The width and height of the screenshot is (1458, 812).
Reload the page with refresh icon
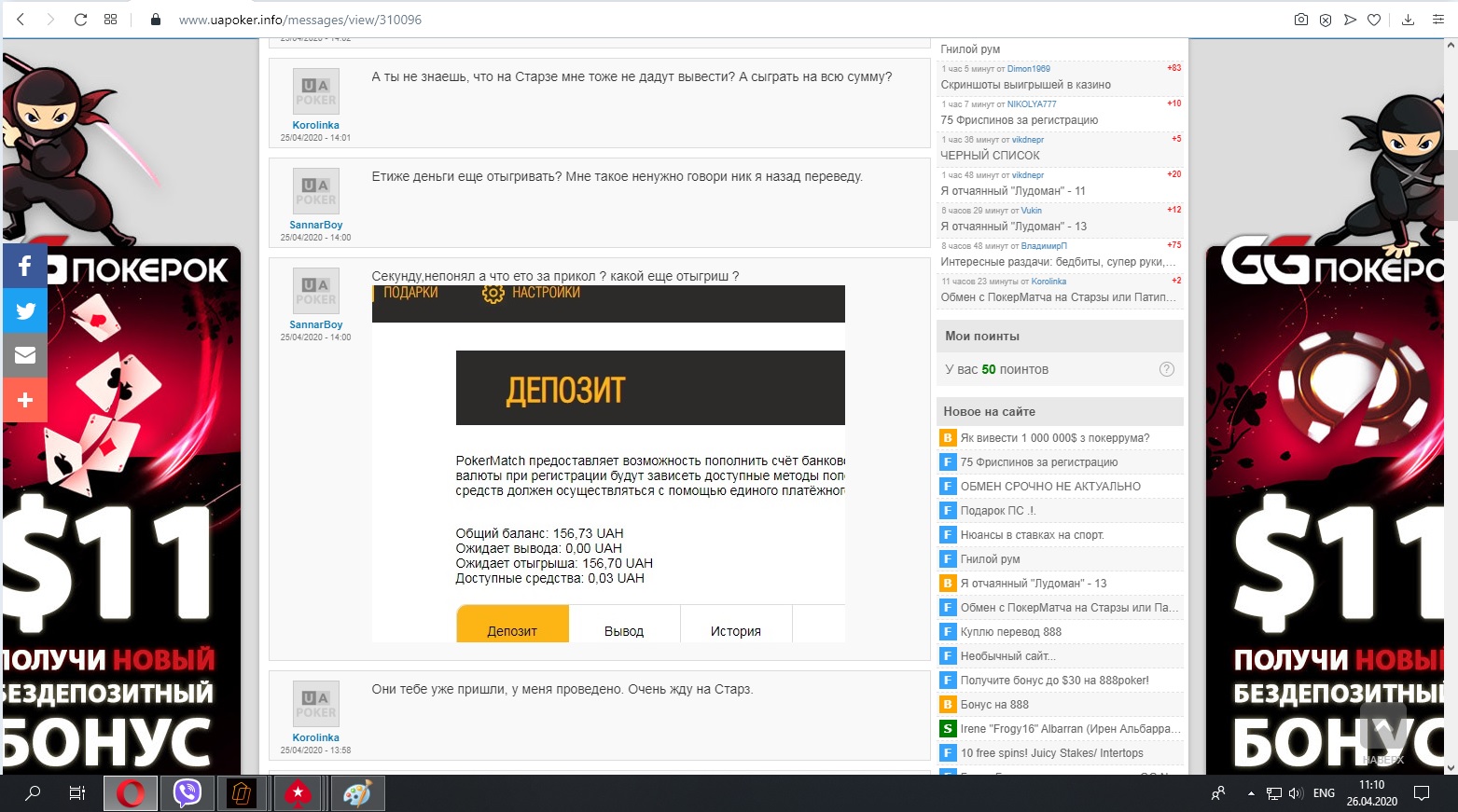click(x=80, y=19)
